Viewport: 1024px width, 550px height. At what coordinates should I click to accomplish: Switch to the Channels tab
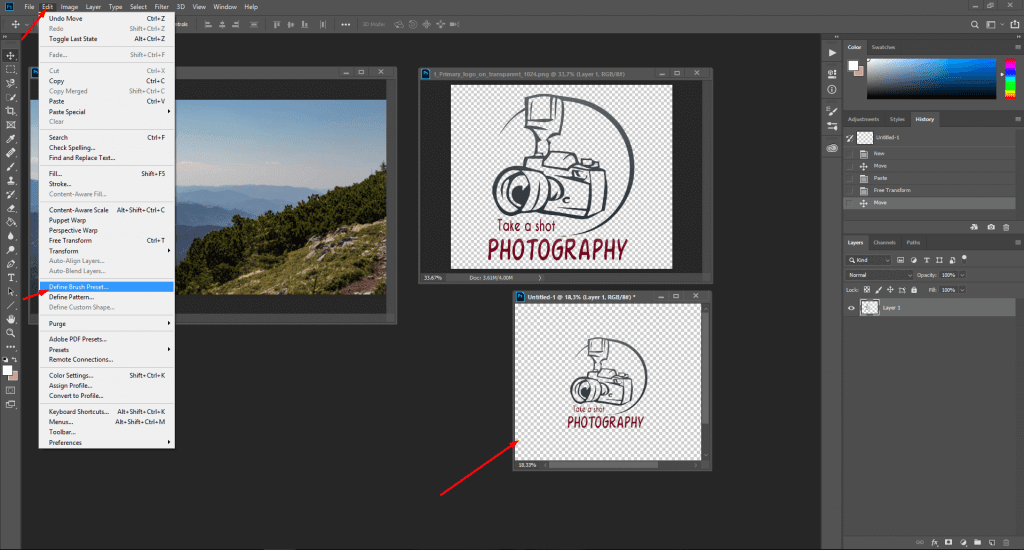[884, 242]
